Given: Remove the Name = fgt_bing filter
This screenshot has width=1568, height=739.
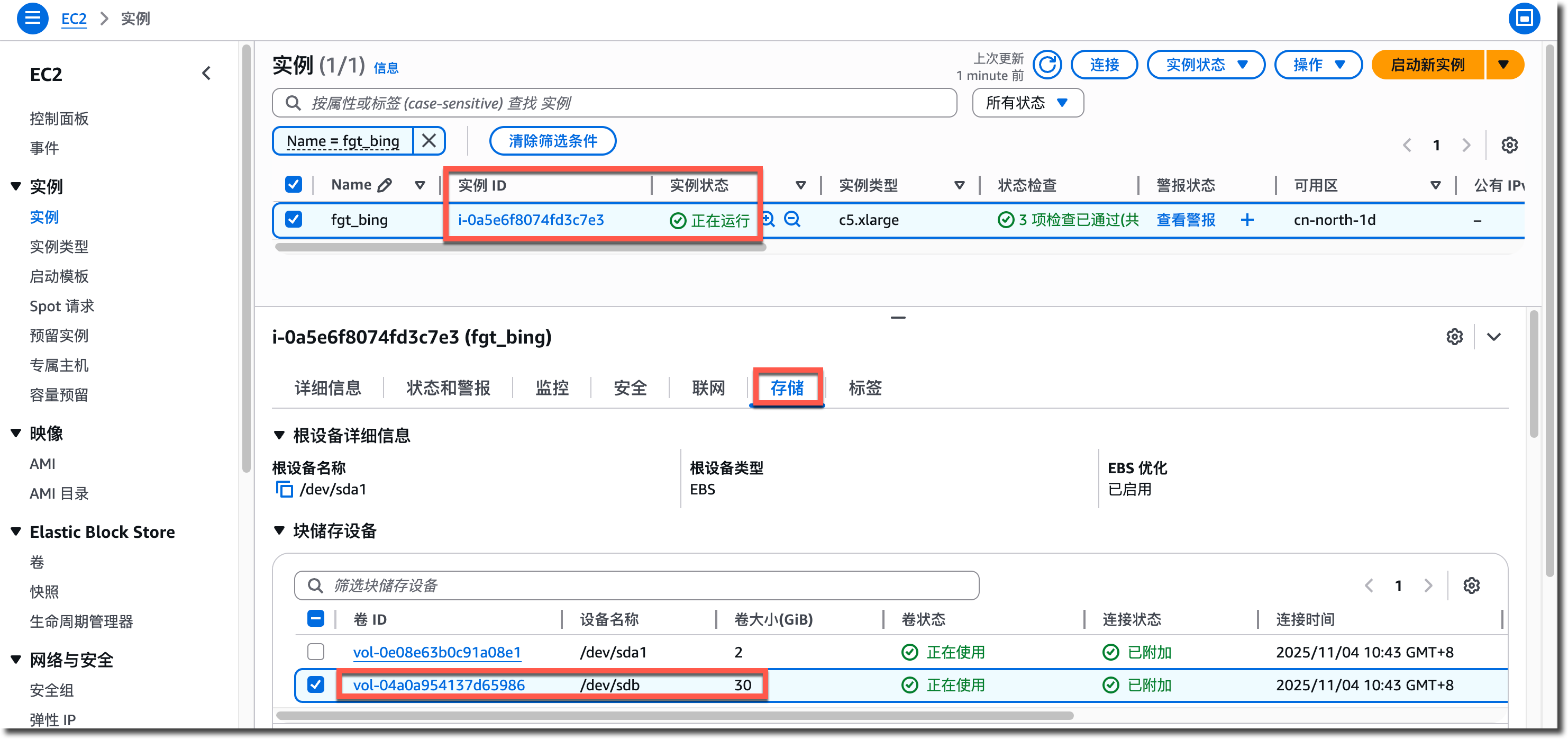Looking at the screenshot, I should [429, 141].
